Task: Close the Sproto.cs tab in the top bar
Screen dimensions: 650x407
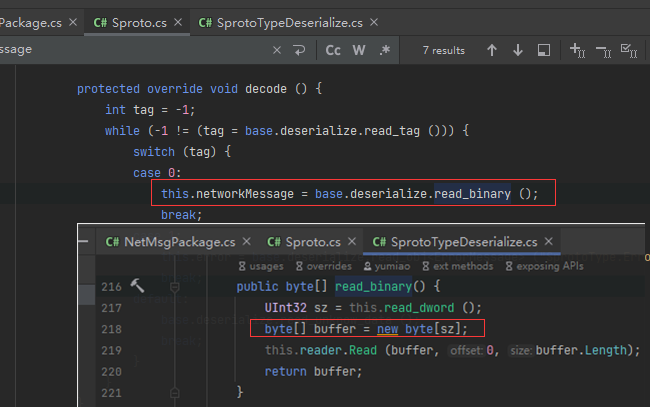Action: tap(177, 21)
